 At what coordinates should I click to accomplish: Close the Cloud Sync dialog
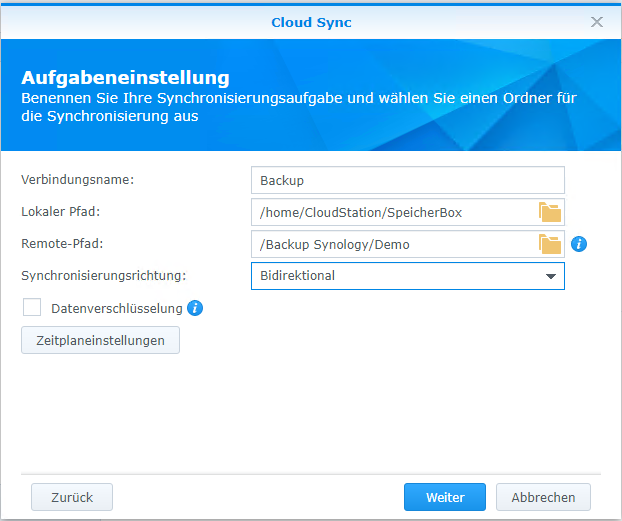click(597, 21)
